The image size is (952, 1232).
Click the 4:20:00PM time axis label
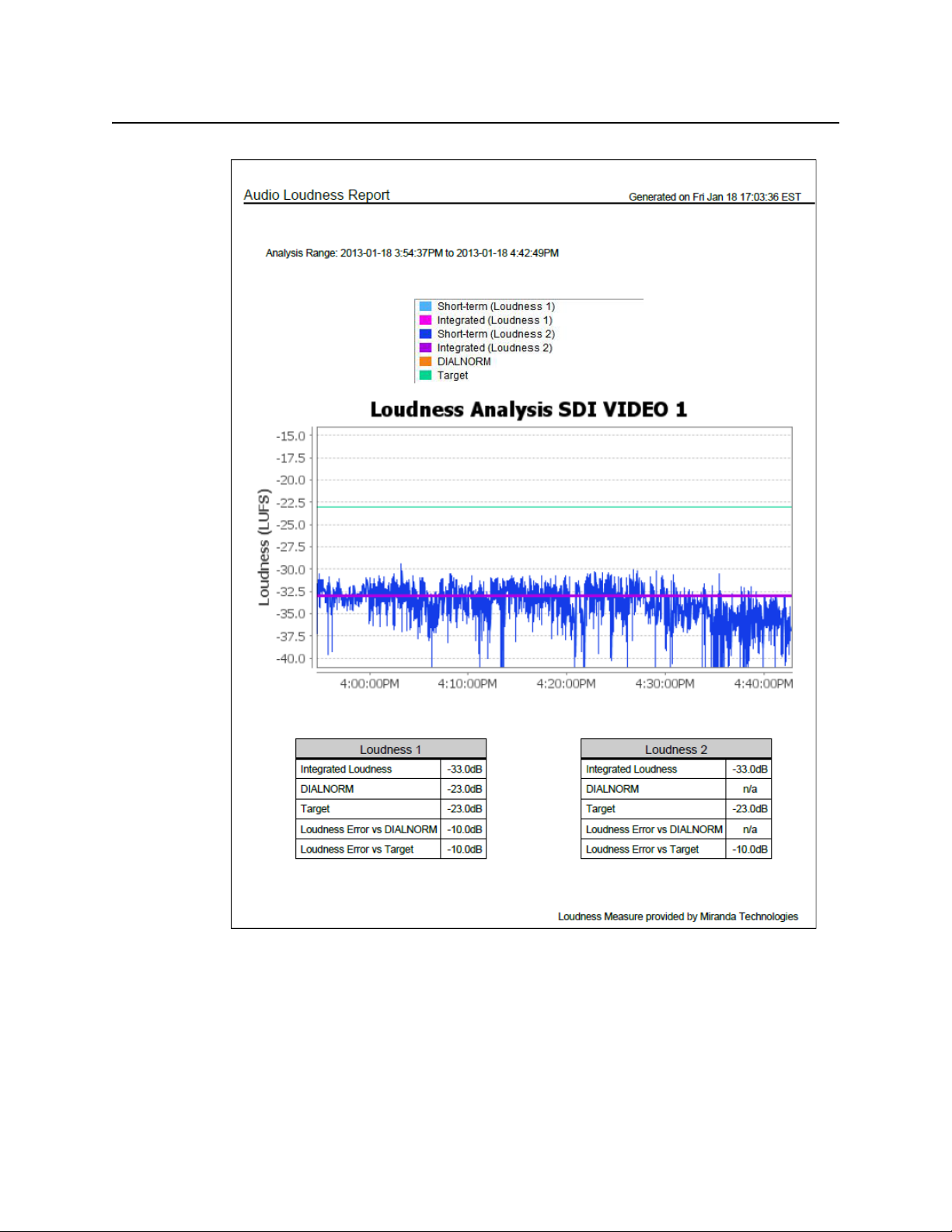point(566,684)
